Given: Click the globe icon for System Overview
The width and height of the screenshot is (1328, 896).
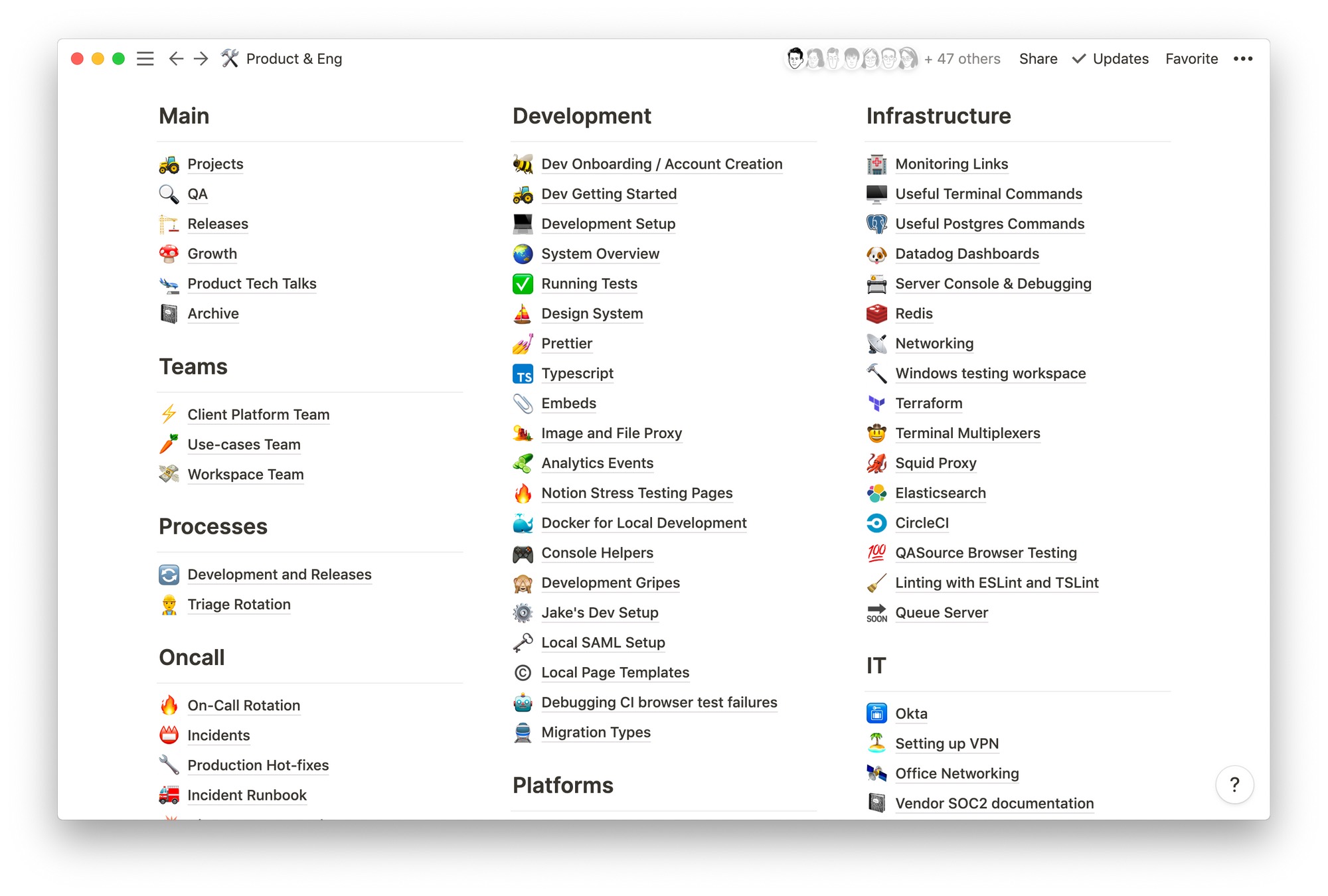Looking at the screenshot, I should 523,254.
